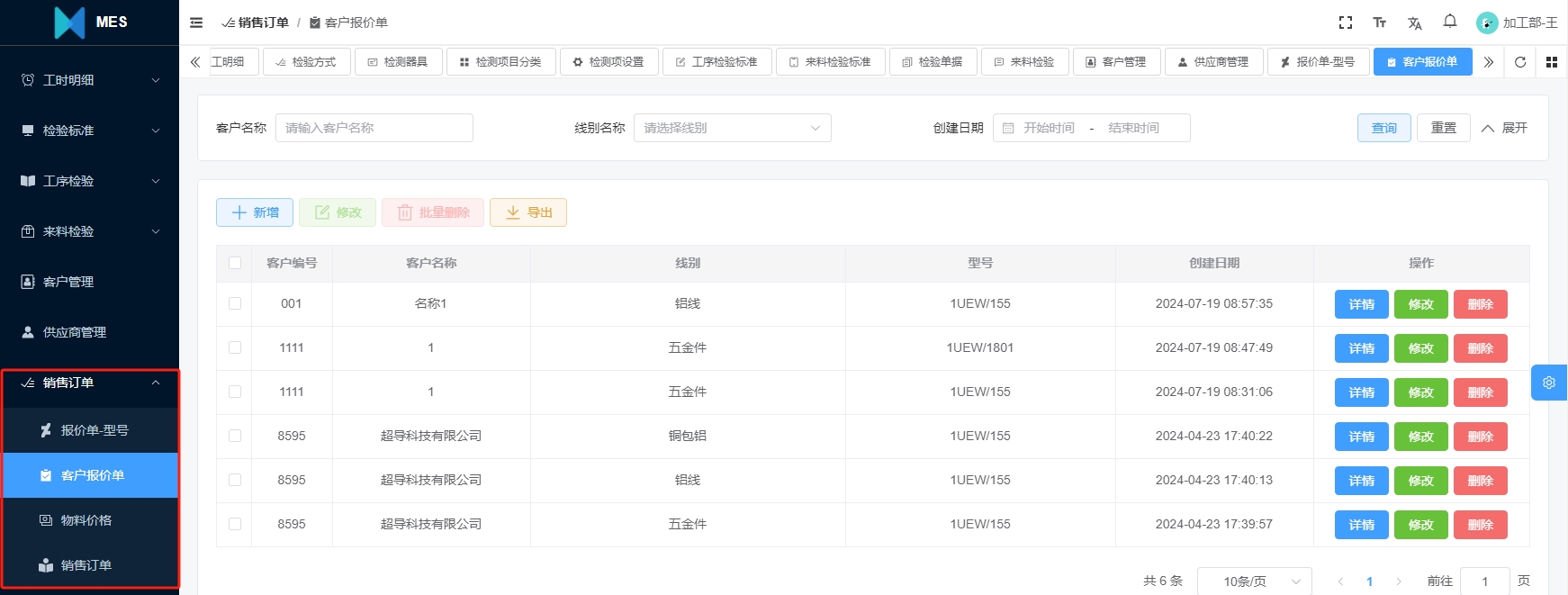Open the notification bell icon
The width and height of the screenshot is (1568, 595).
click(1450, 22)
